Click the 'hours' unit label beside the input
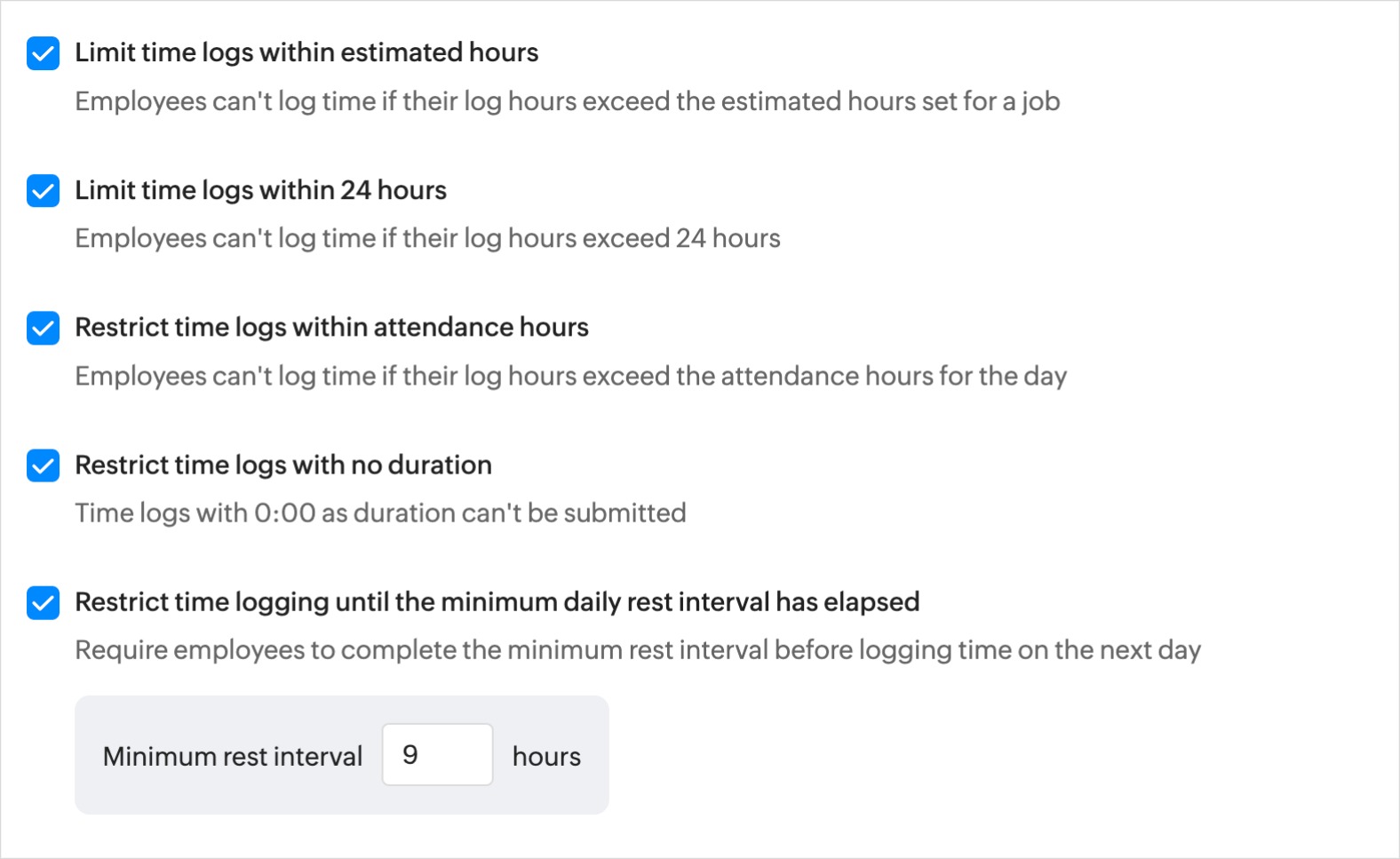Screen dimensions: 1400x859 point(546,756)
